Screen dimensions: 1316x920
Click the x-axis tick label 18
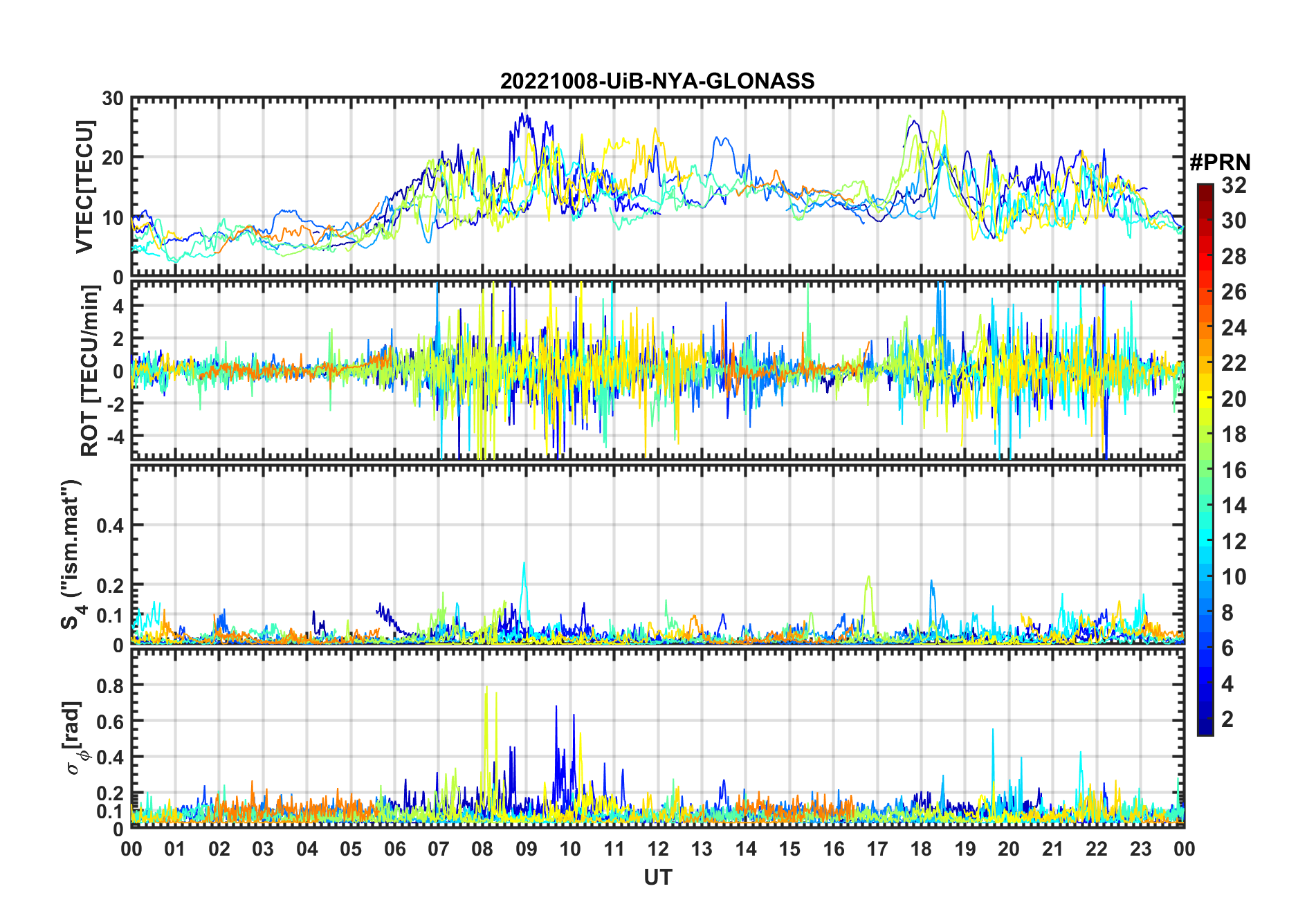[921, 849]
